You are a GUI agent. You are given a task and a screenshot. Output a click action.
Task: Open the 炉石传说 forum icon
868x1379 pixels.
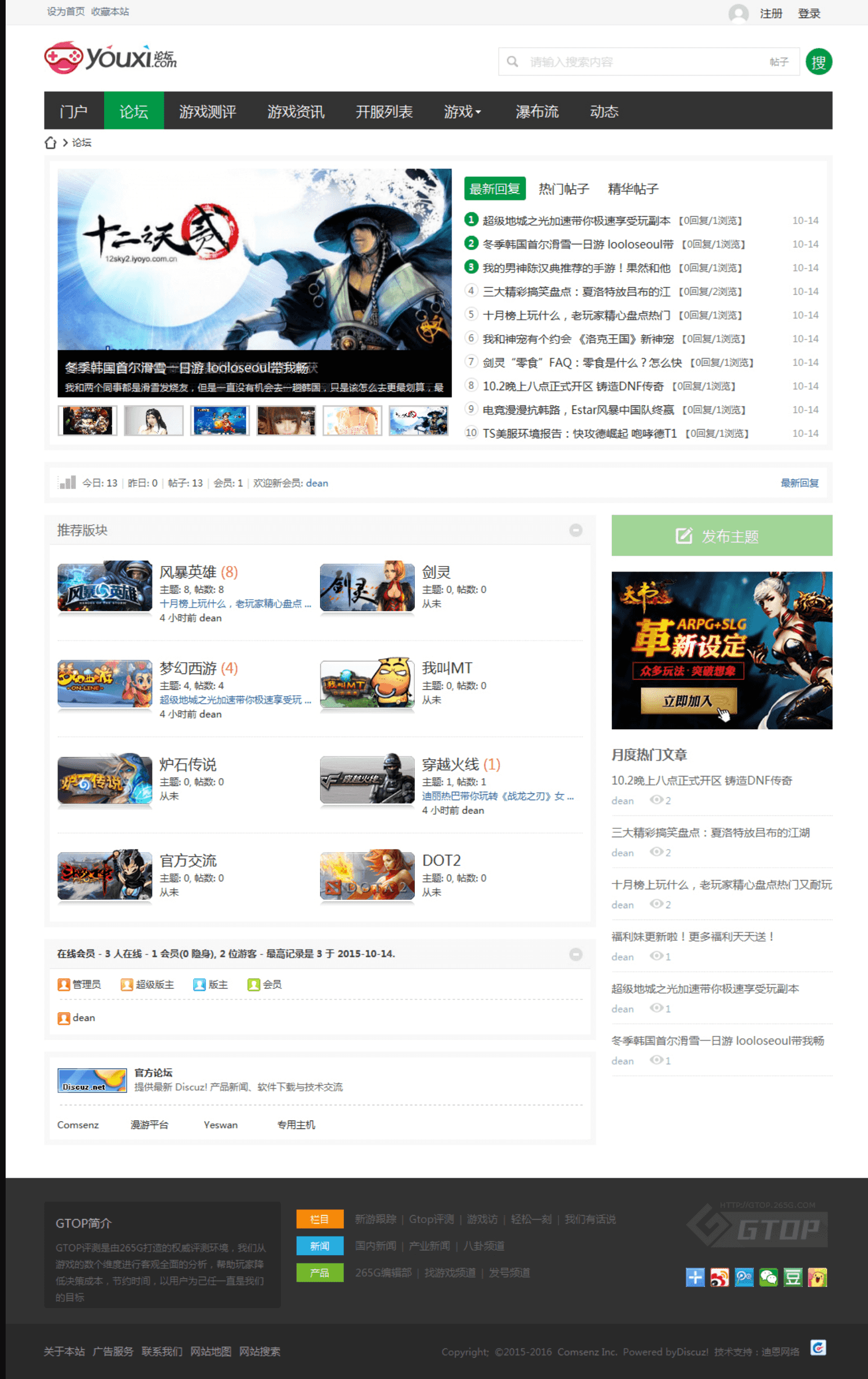click(105, 779)
